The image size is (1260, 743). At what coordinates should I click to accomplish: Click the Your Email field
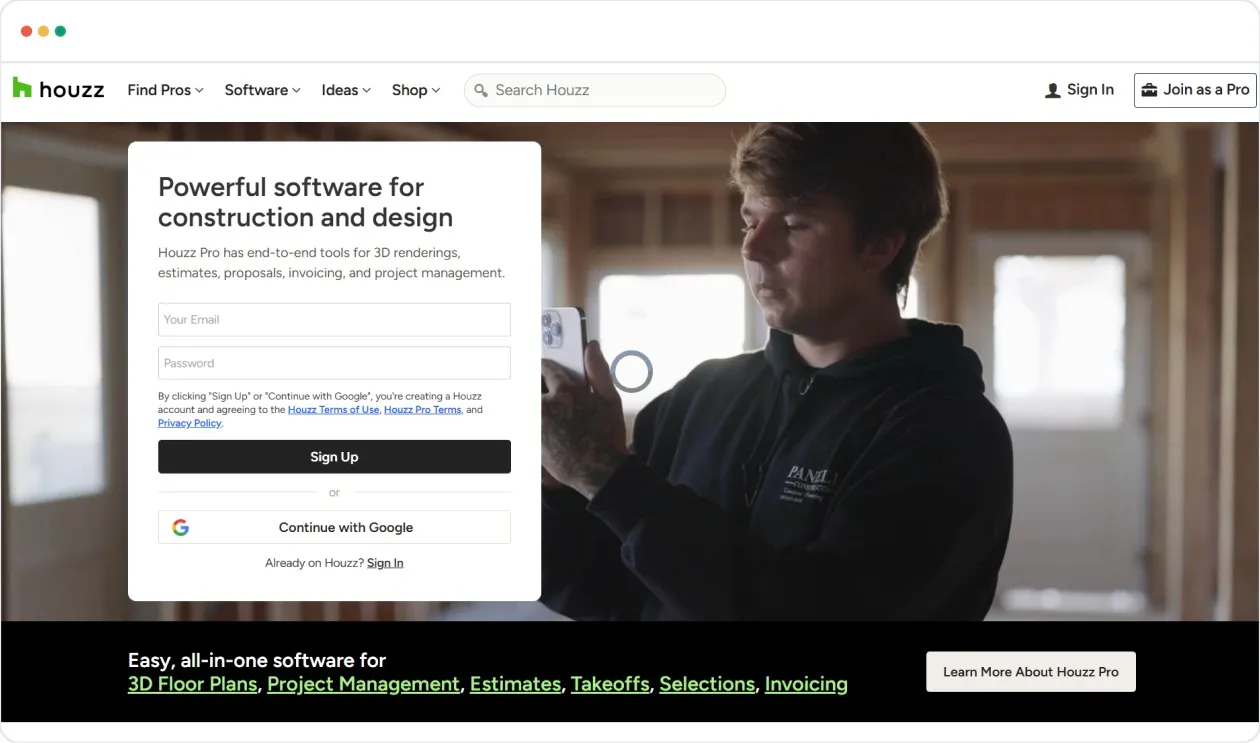[334, 320]
